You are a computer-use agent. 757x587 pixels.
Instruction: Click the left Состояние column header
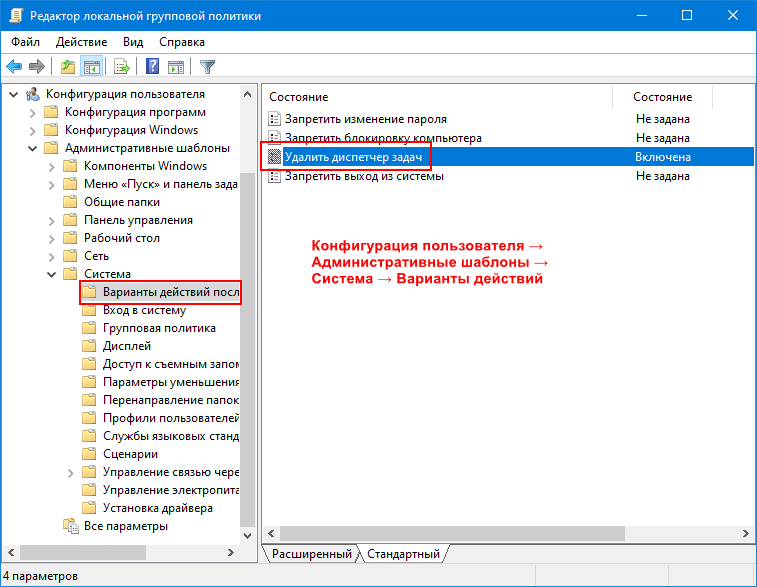click(437, 97)
